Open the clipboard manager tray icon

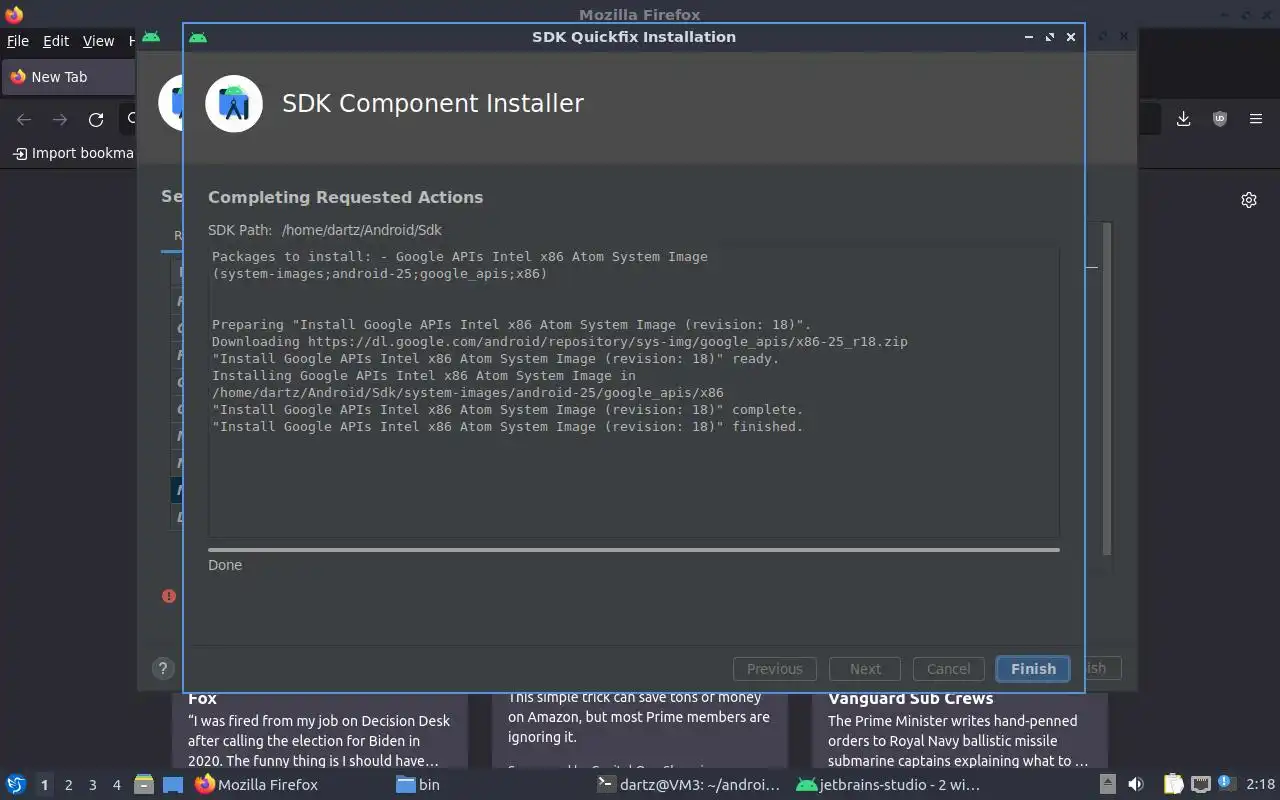(1173, 785)
